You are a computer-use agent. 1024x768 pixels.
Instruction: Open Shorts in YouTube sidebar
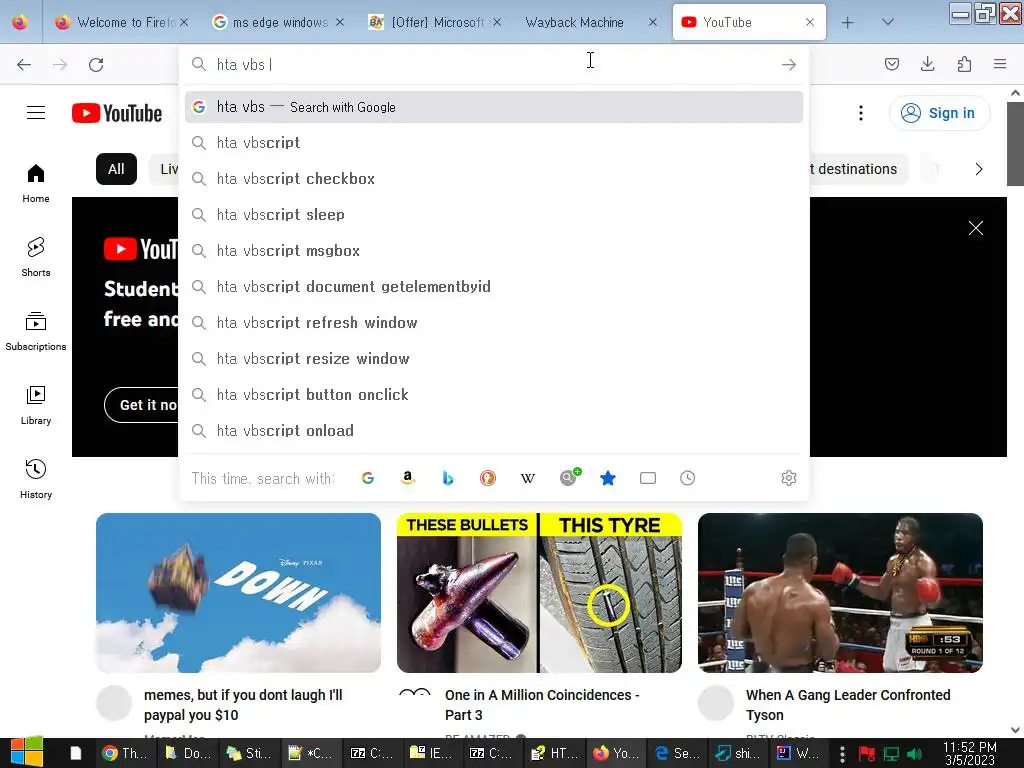point(36,257)
